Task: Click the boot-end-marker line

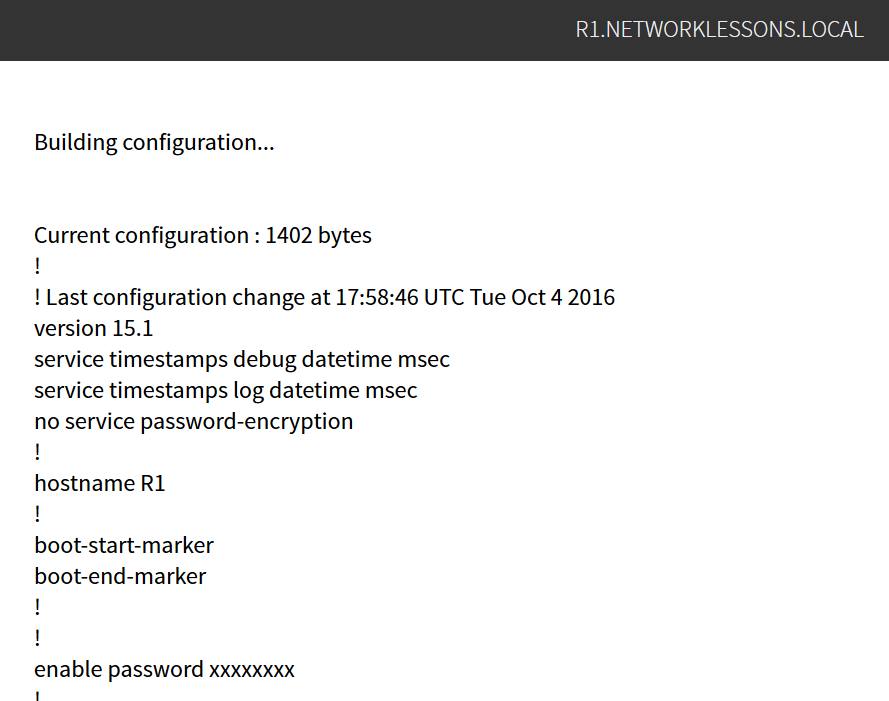Action: click(120, 576)
